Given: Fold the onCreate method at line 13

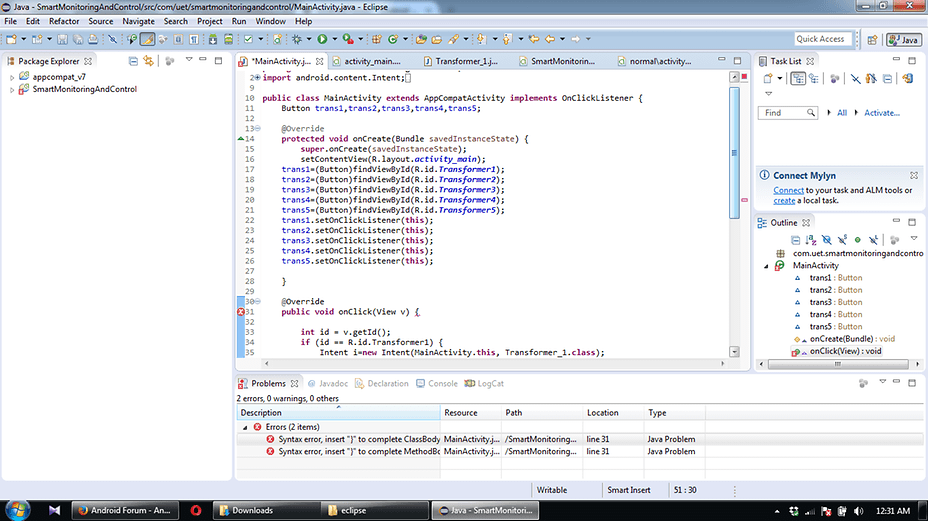Looking at the screenshot, I should tap(257, 128).
